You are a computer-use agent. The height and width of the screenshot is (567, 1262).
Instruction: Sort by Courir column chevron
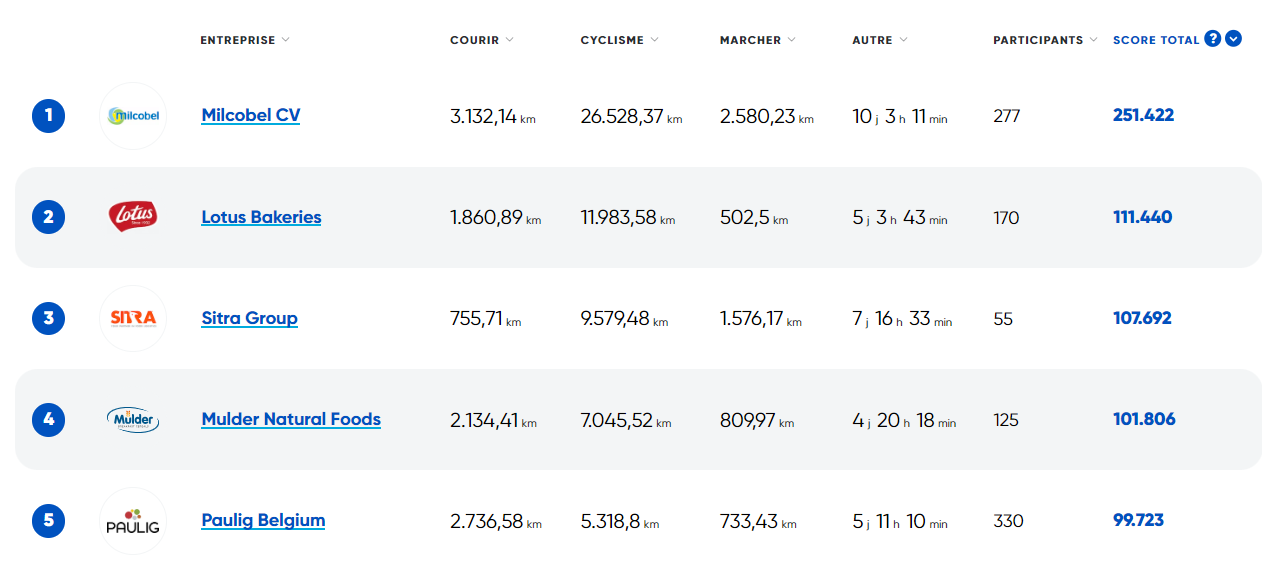tap(509, 40)
